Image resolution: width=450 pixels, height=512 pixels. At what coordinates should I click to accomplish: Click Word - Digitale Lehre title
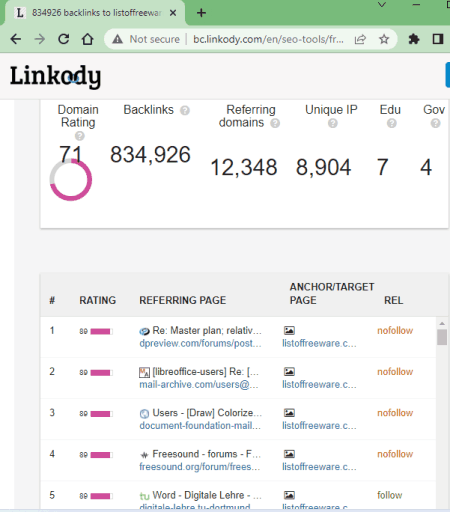tap(207, 495)
